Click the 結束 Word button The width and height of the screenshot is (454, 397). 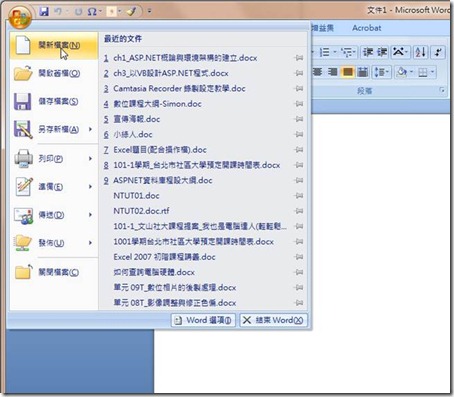273,320
